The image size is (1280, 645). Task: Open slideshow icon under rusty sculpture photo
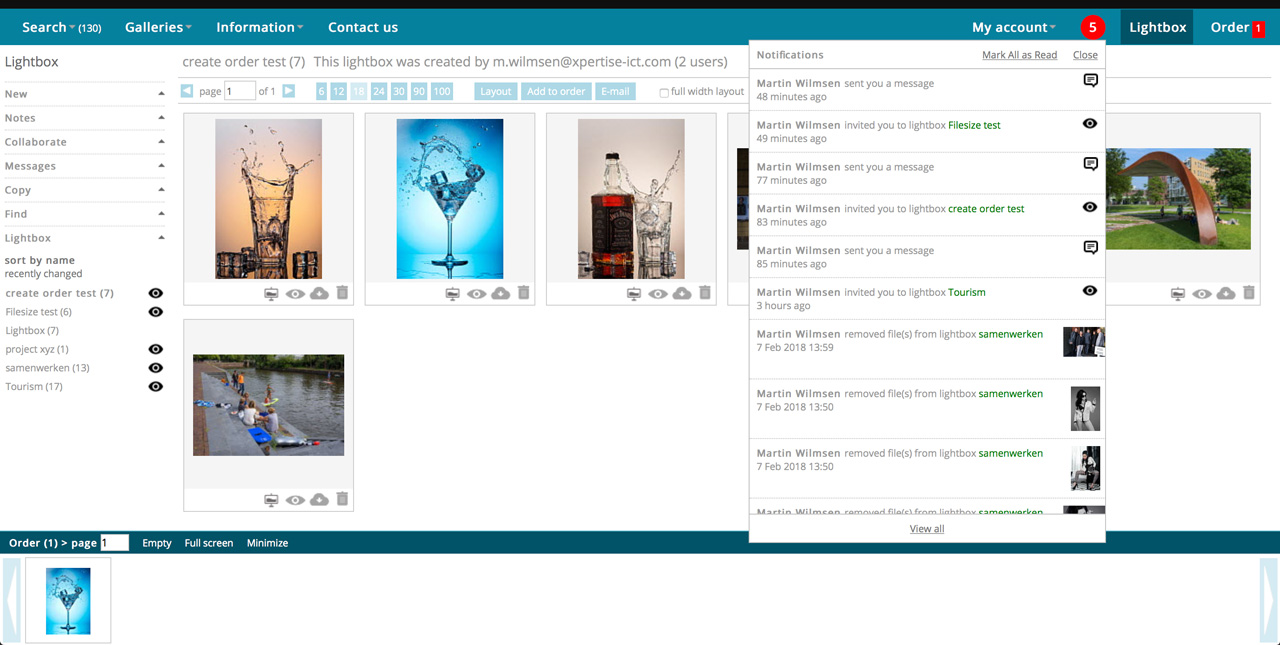(1178, 294)
